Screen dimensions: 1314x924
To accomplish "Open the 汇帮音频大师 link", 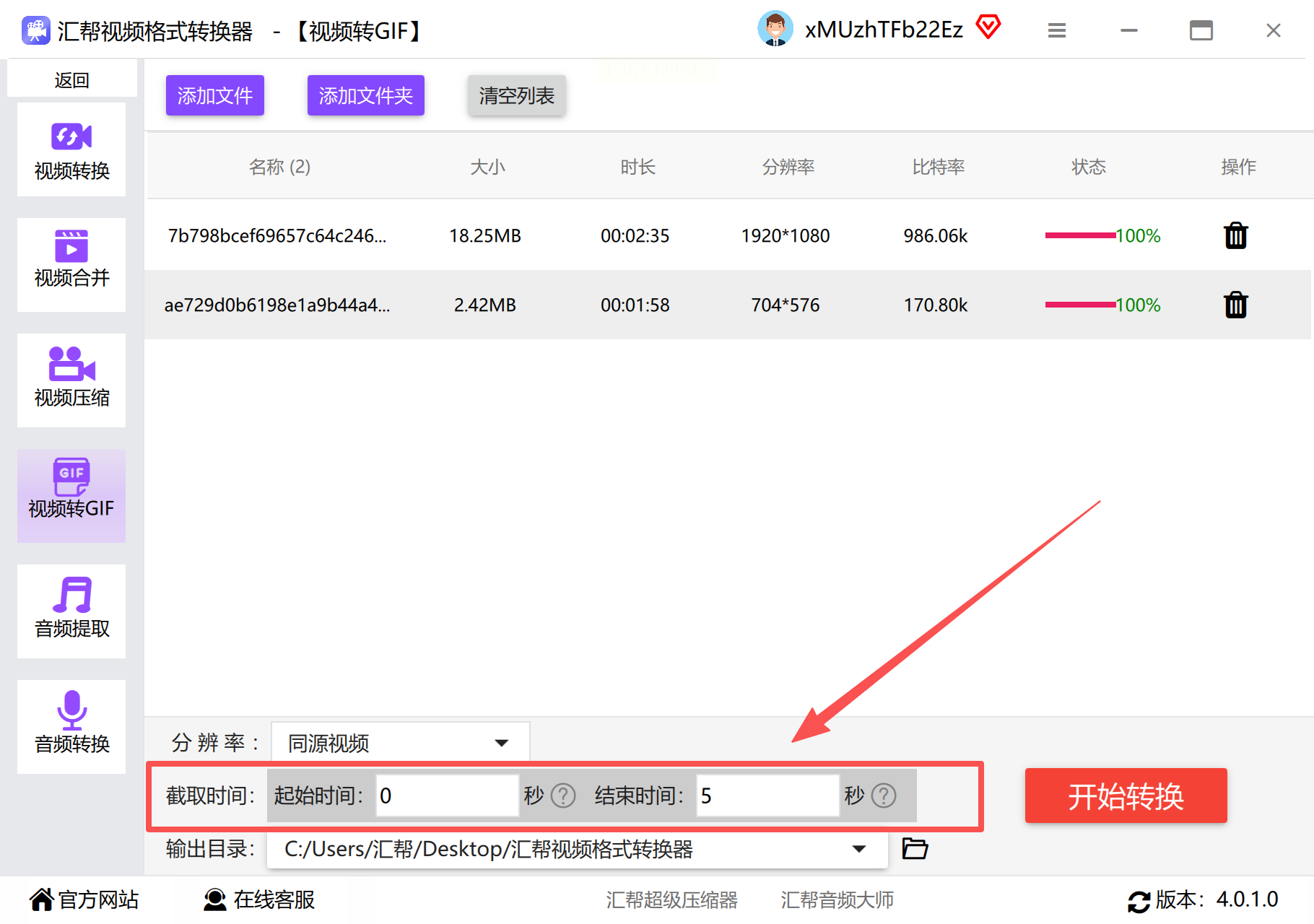I will (x=837, y=900).
